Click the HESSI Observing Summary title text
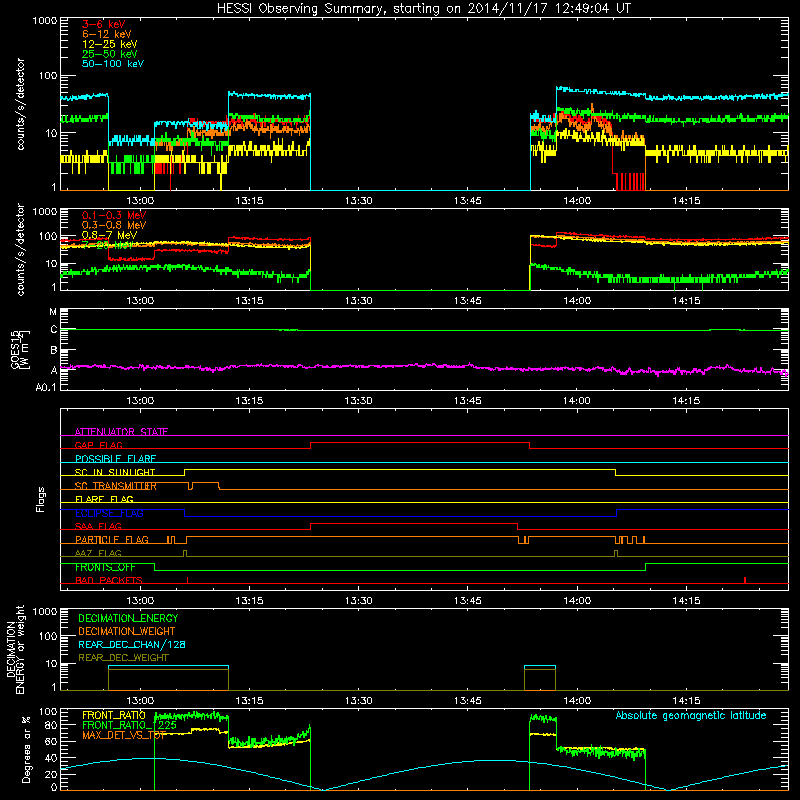 (x=423, y=9)
